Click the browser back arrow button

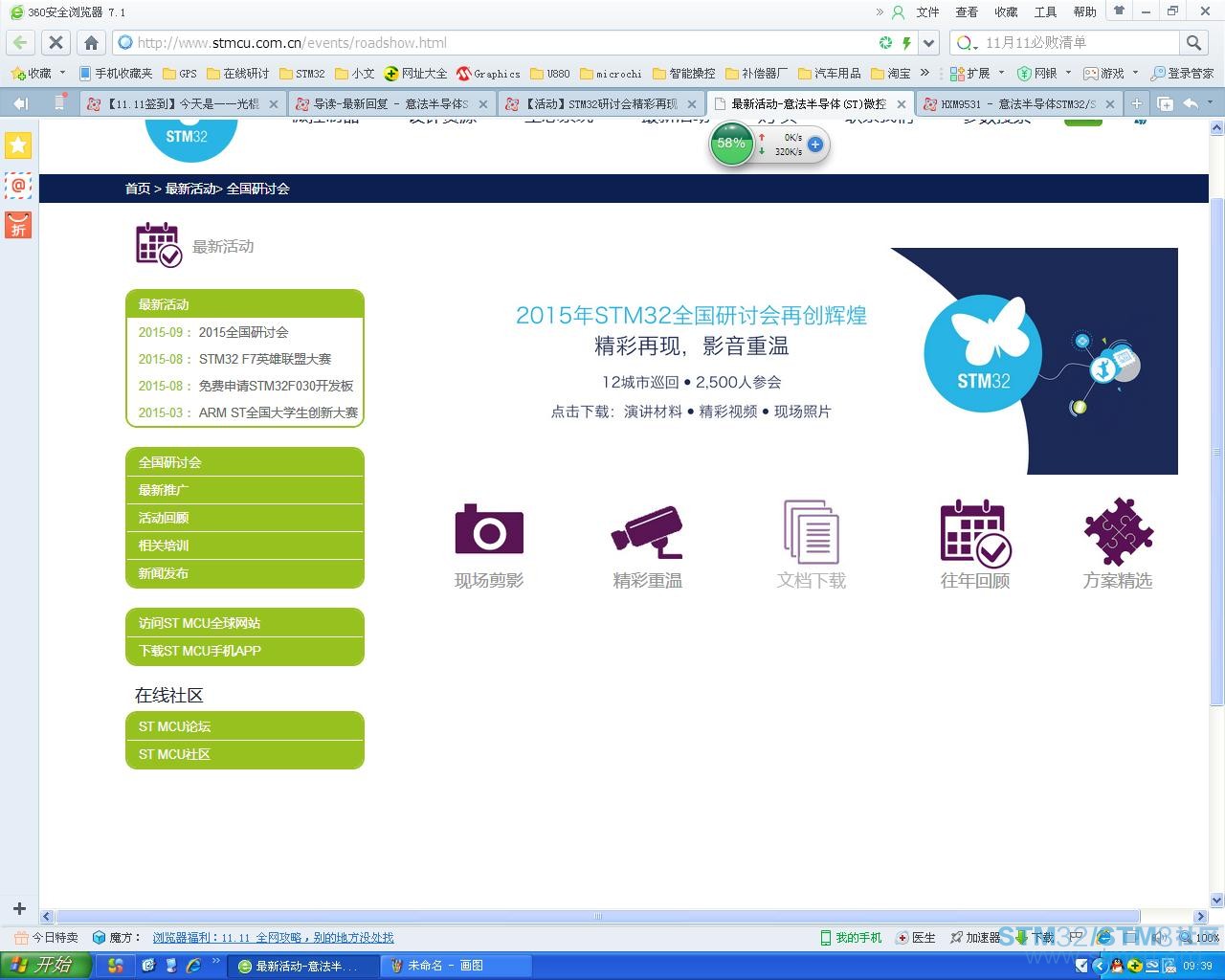point(20,42)
